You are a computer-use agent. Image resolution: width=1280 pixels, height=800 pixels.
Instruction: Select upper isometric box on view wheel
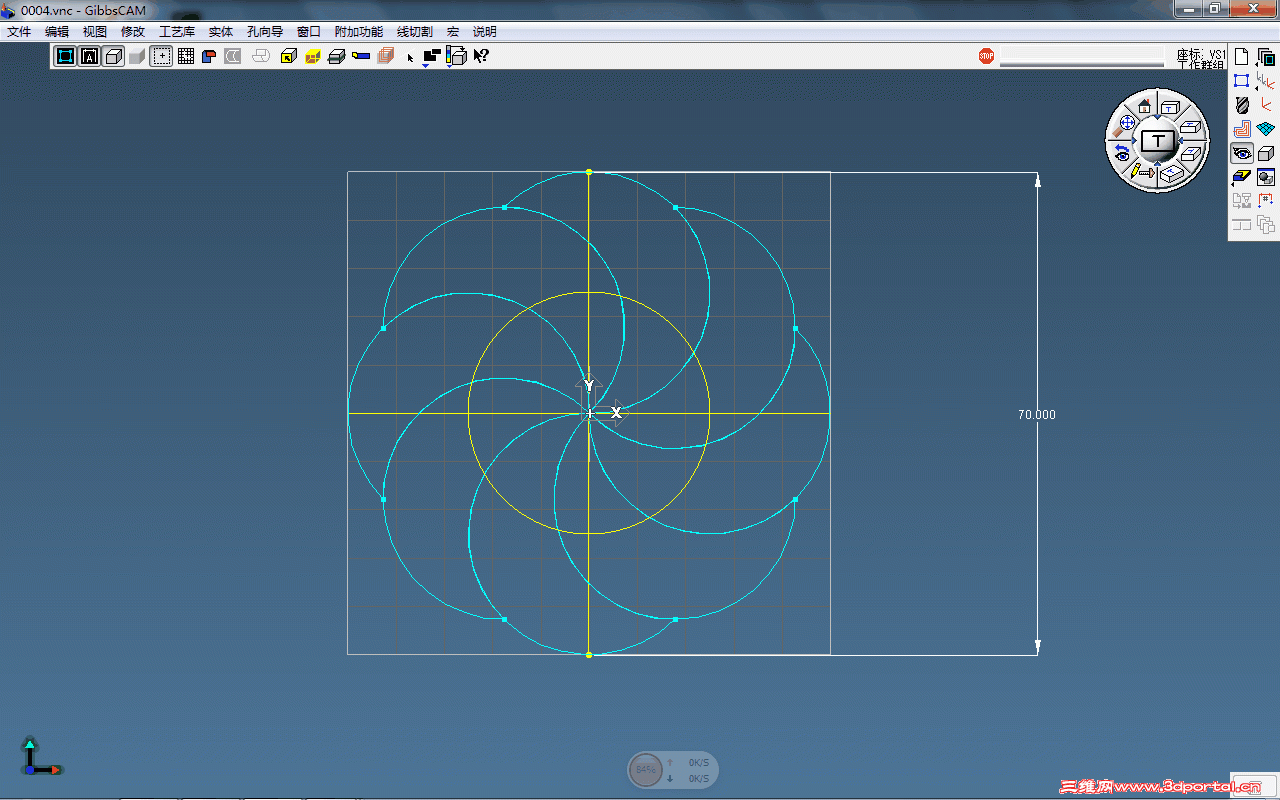[1190, 125]
